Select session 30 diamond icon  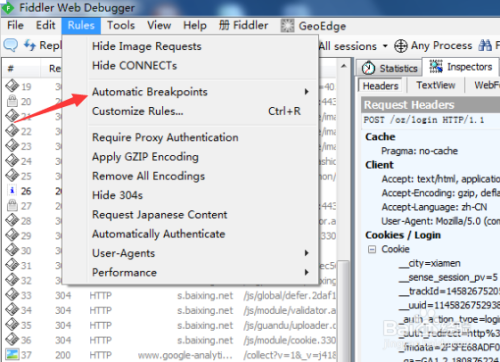[12, 250]
